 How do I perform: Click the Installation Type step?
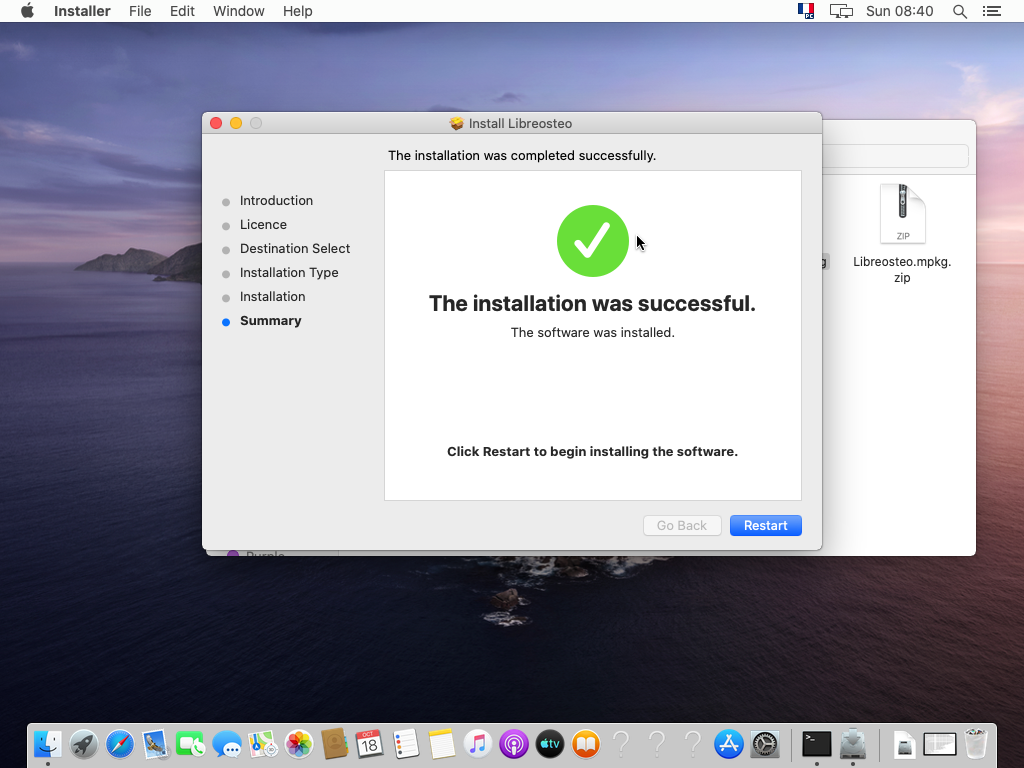point(289,273)
